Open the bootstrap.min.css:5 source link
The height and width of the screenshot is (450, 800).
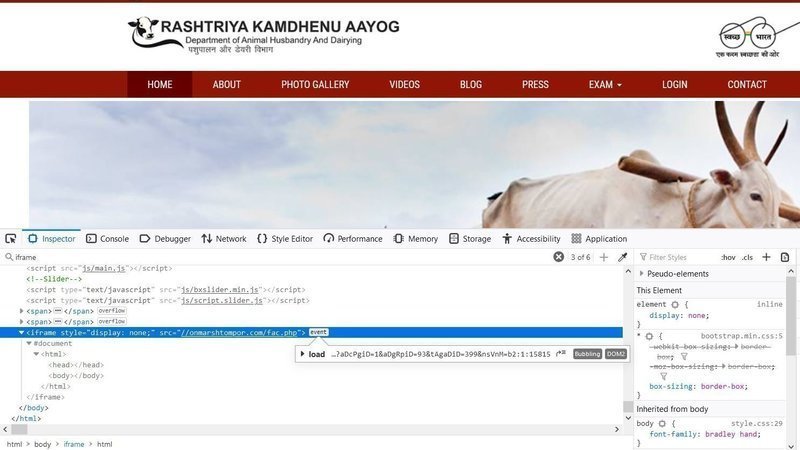[742, 336]
